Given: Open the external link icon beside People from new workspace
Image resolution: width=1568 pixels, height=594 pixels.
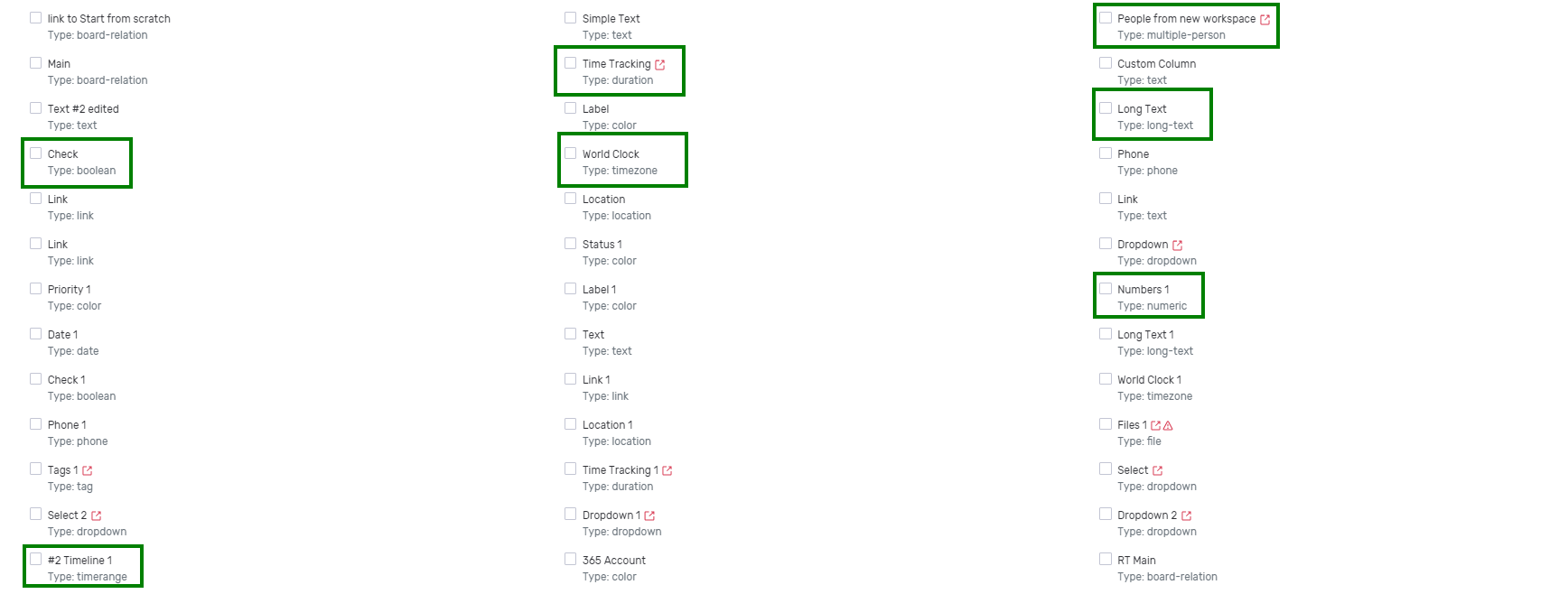Looking at the screenshot, I should click(x=1265, y=19).
